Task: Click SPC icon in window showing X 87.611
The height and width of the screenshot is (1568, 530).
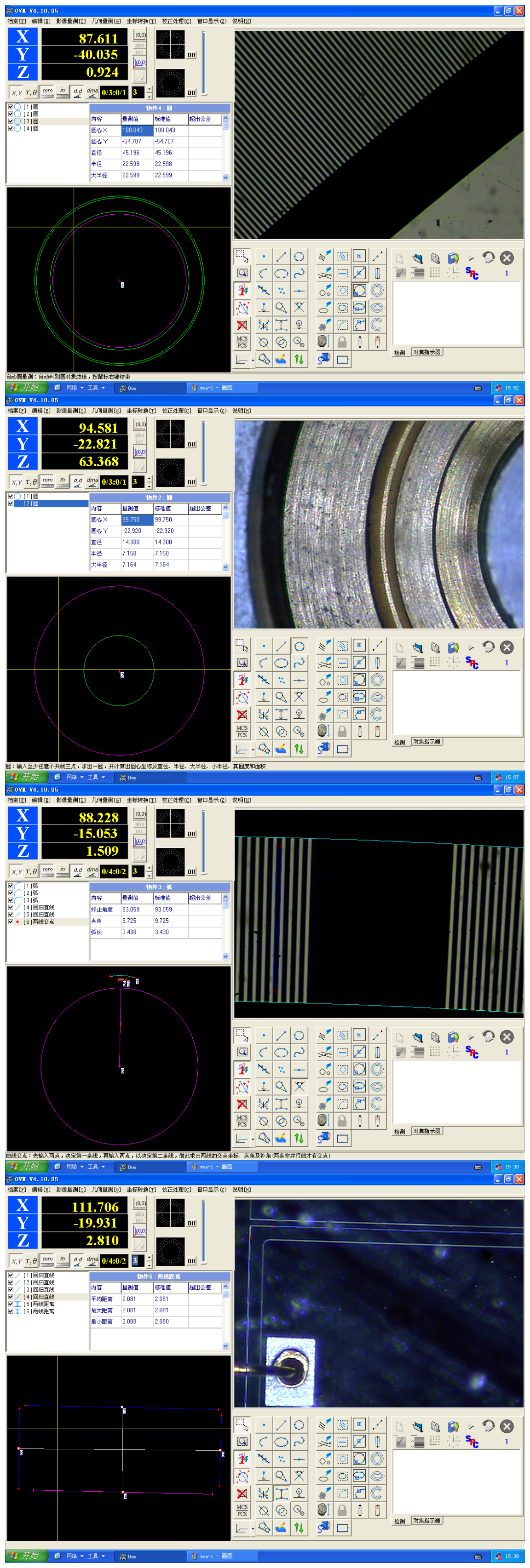Action: [472, 273]
